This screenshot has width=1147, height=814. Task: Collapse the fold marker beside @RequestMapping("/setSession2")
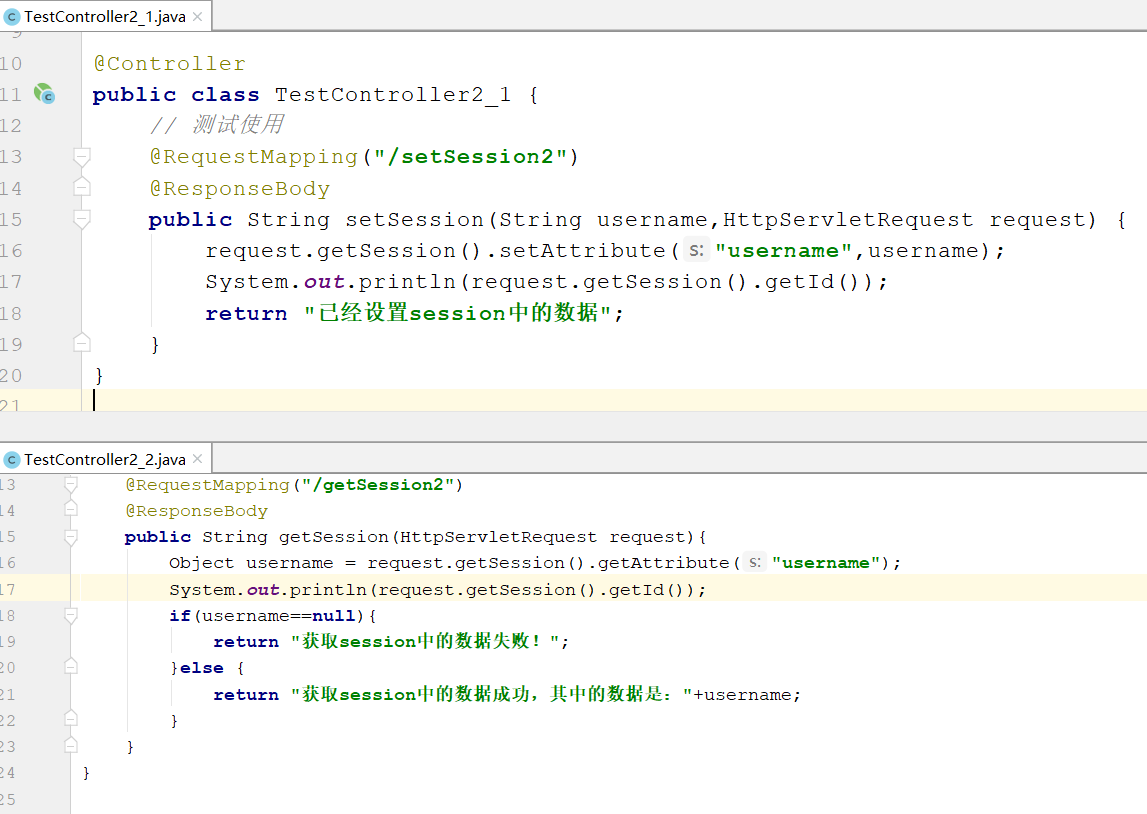click(x=82, y=157)
